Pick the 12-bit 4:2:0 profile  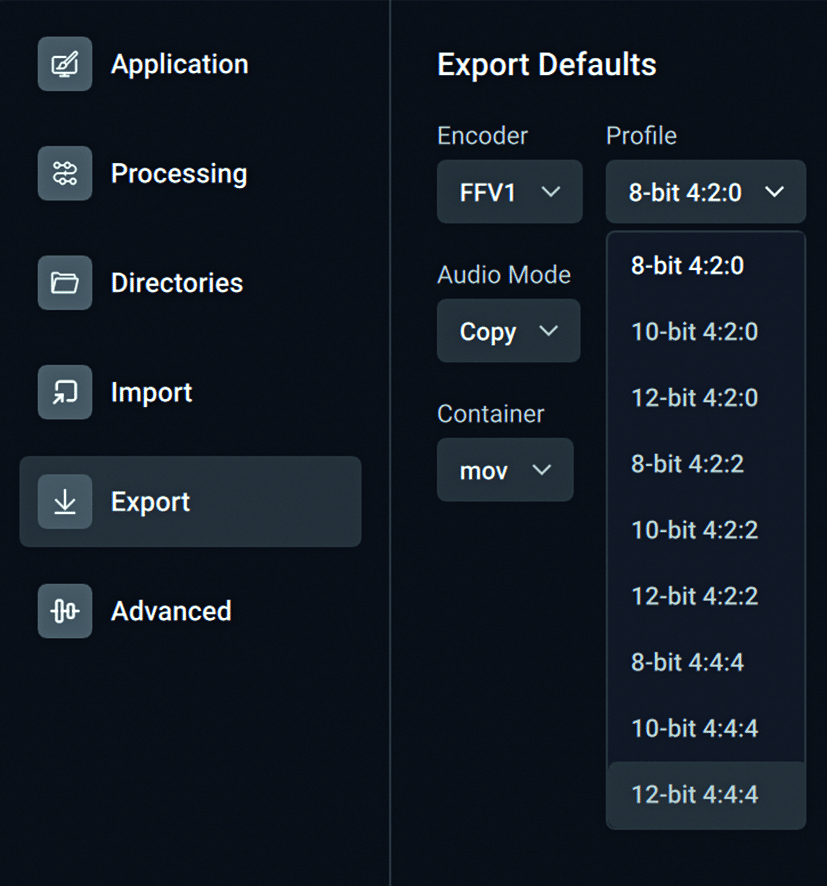694,398
